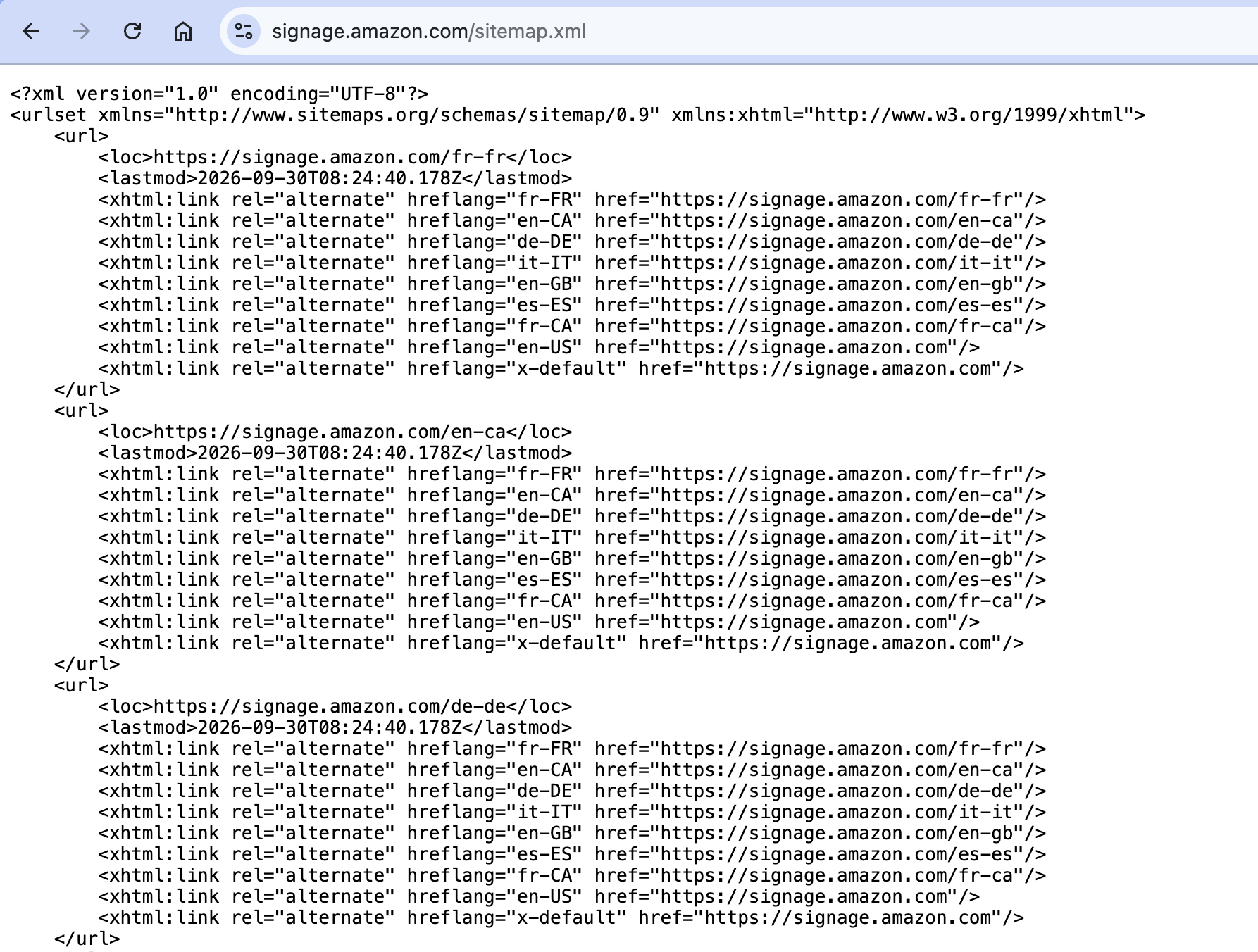This screenshot has width=1258, height=952.
Task: Click the hreflang="fr-CA" link in the en-ca url block
Action: pyautogui.click(x=572, y=601)
